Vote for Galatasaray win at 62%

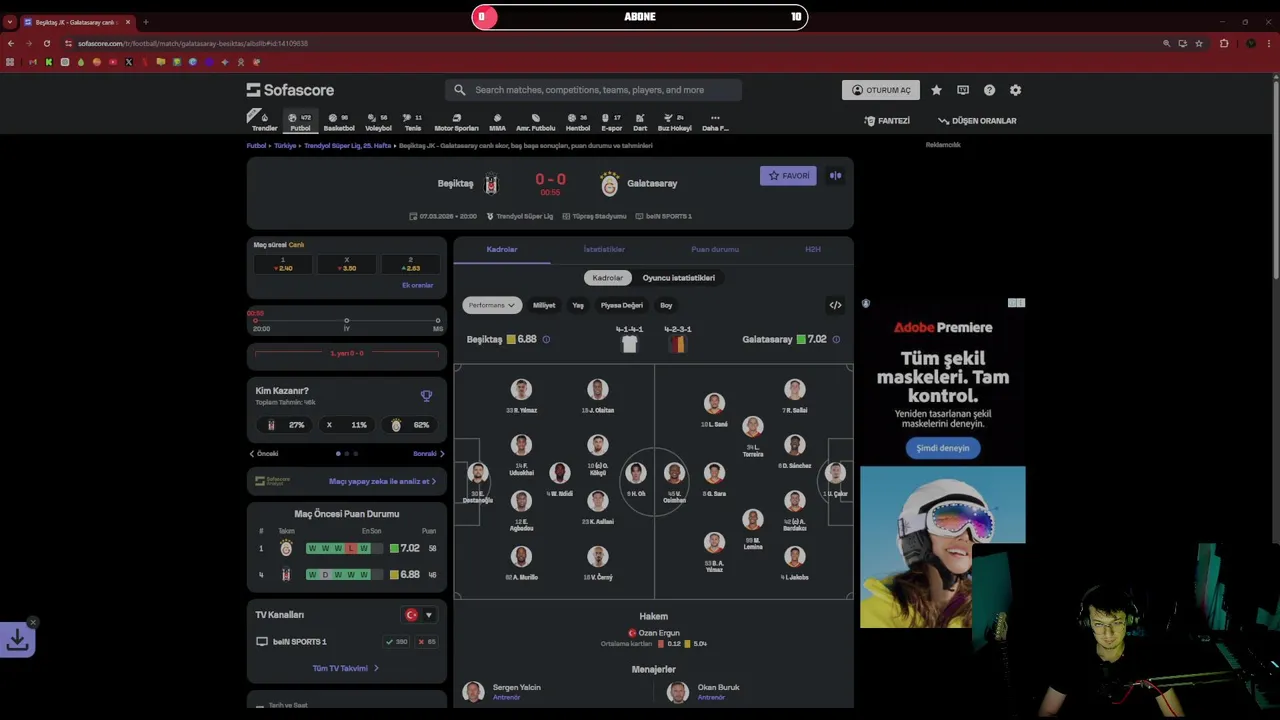click(x=409, y=425)
